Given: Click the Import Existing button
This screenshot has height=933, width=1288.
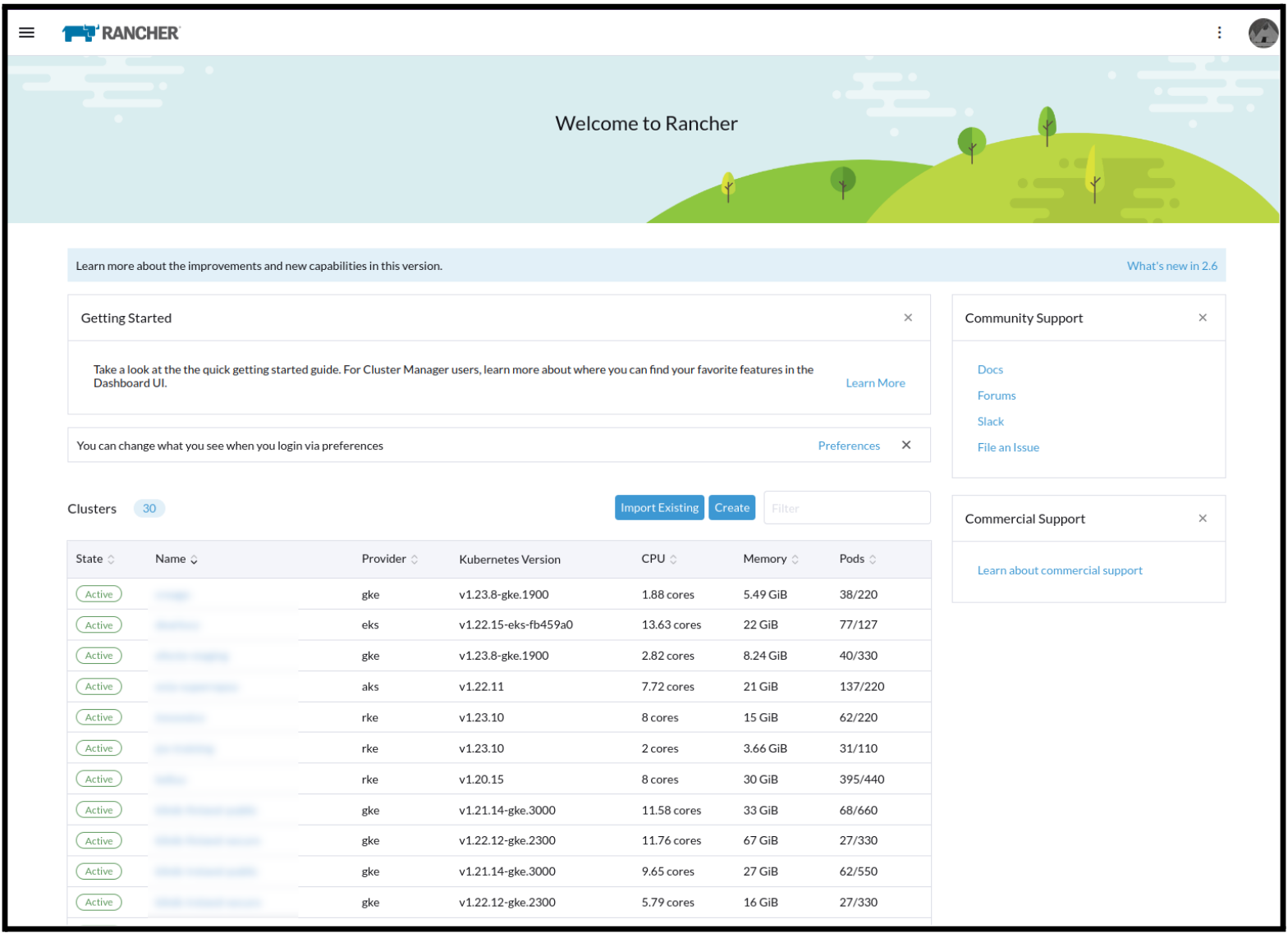Looking at the screenshot, I should [x=659, y=508].
